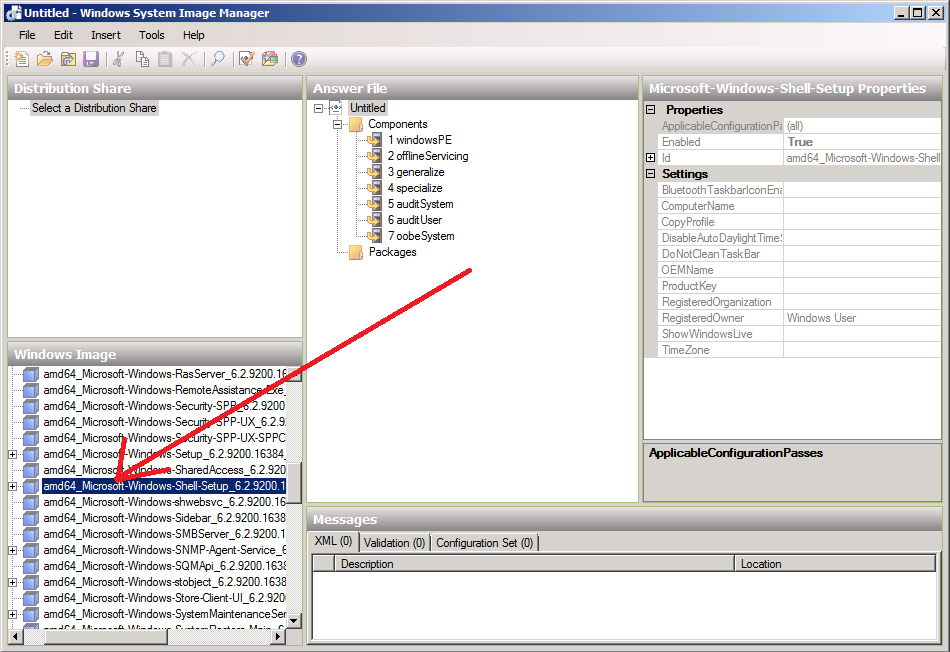Click the Copy toolbar icon
Screen dimensions: 950x652
(142, 59)
